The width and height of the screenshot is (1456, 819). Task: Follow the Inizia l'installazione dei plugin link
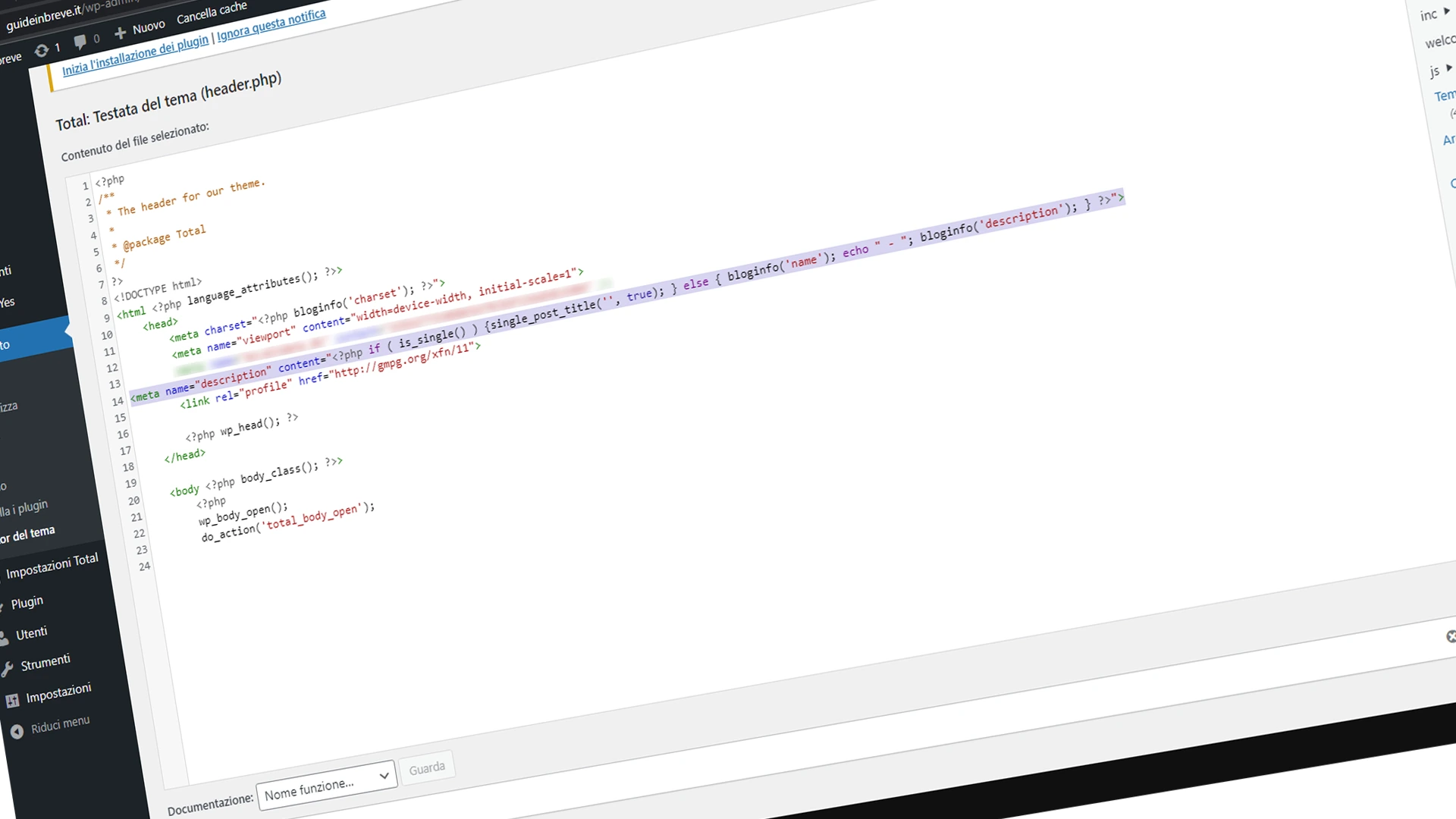(135, 56)
